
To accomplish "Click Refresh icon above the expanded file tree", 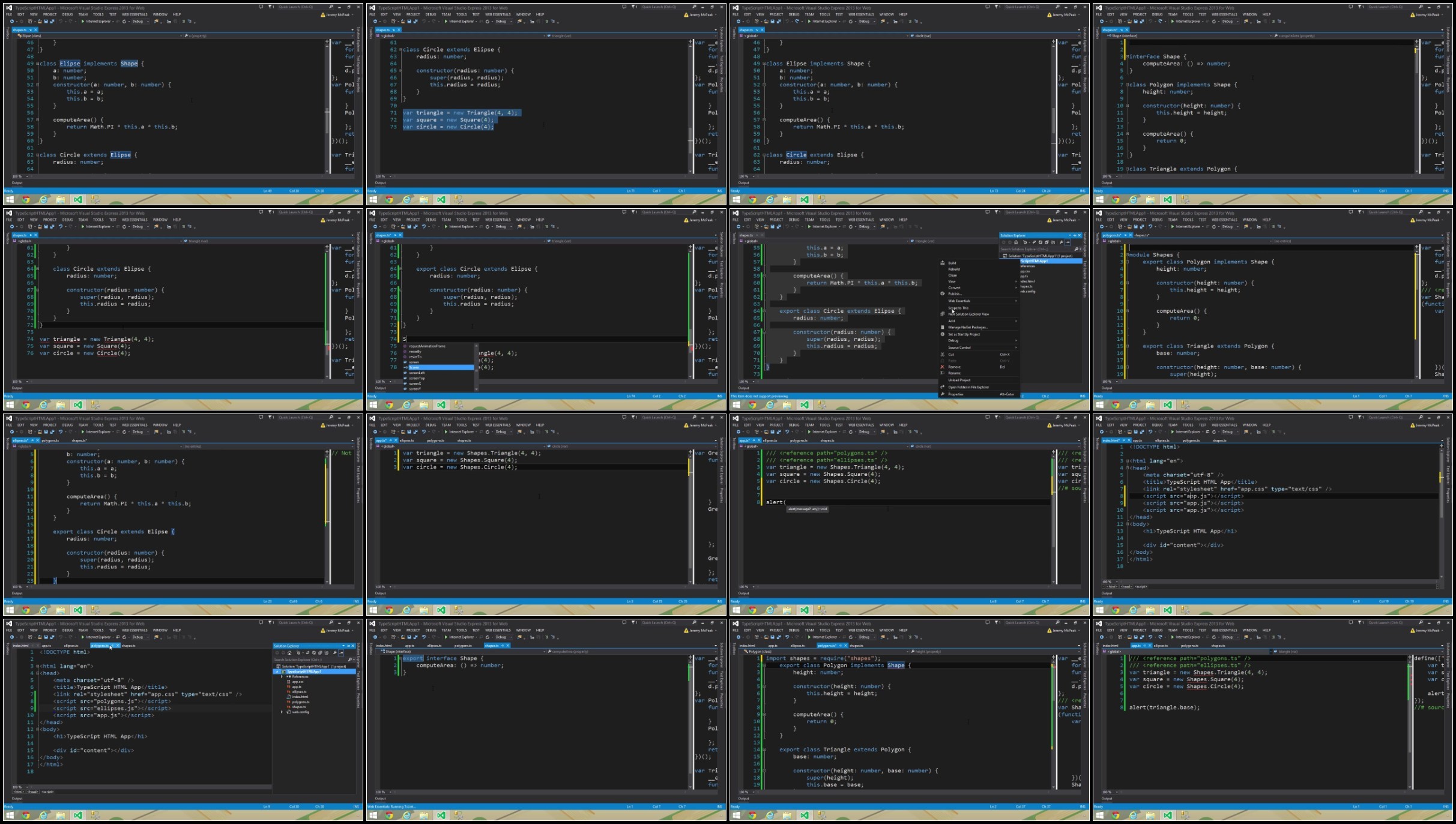I will pos(314,653).
